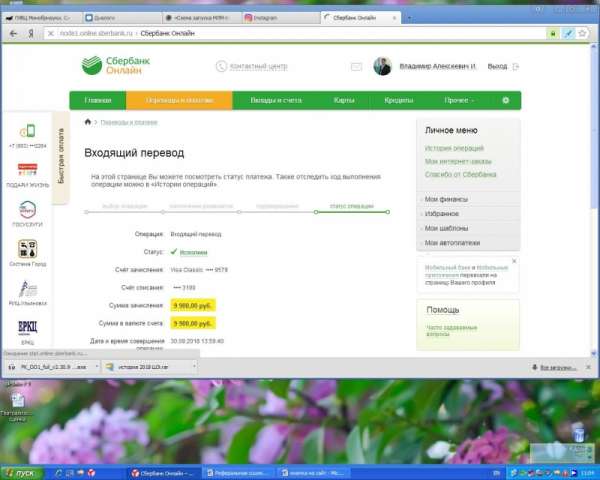Screen dimensions: 600x480
Task: Click the Все загрузки link
Action: tap(558, 367)
